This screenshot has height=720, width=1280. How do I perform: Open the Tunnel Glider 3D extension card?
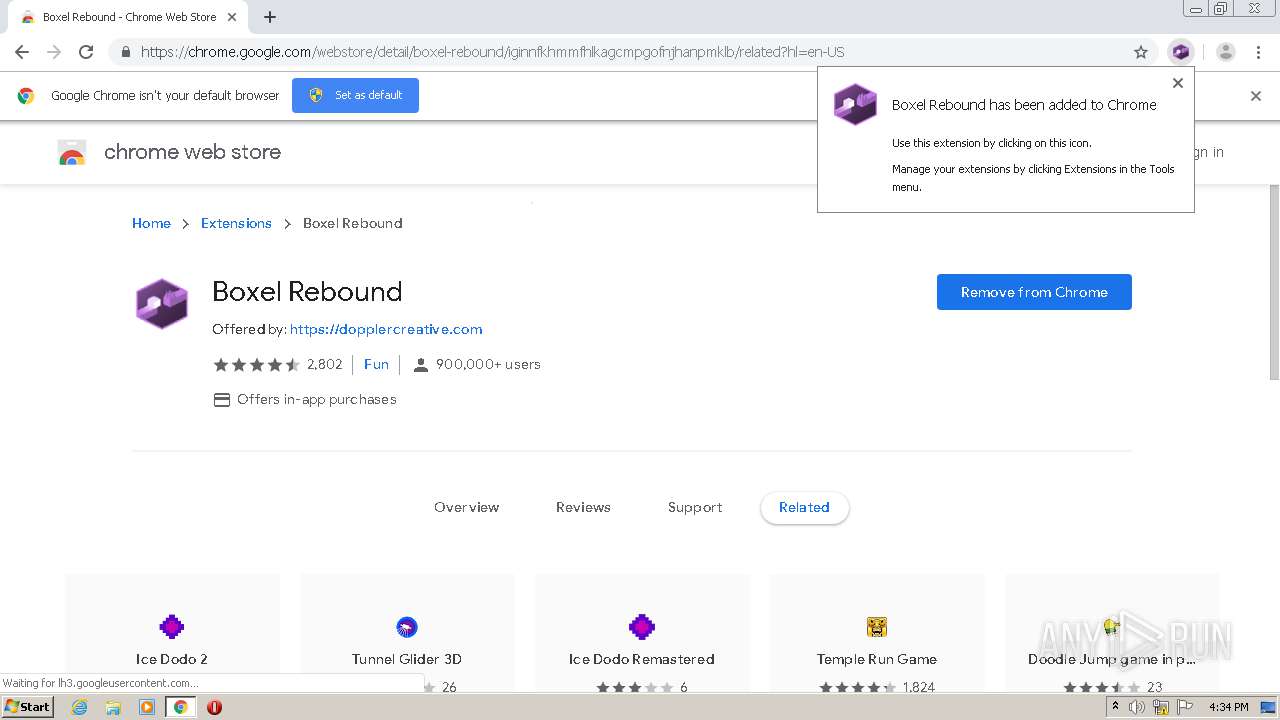[x=407, y=635]
